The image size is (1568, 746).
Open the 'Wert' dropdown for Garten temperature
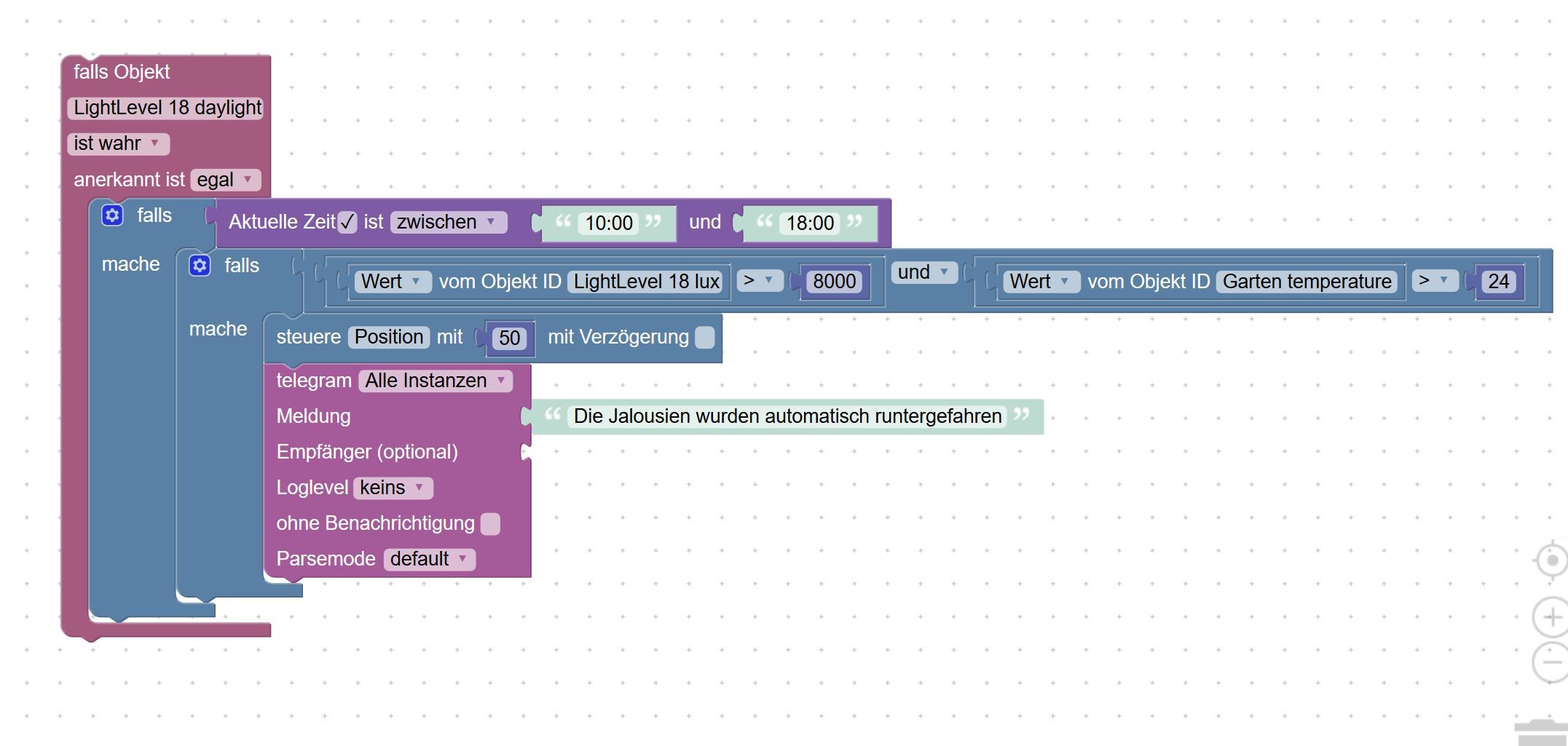click(x=1041, y=281)
